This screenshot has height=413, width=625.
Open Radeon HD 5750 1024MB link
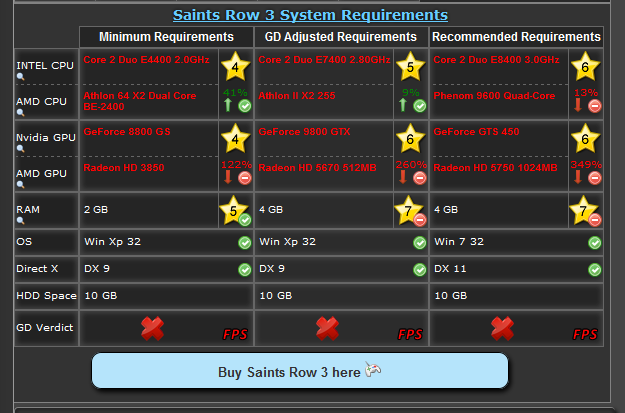495,167
